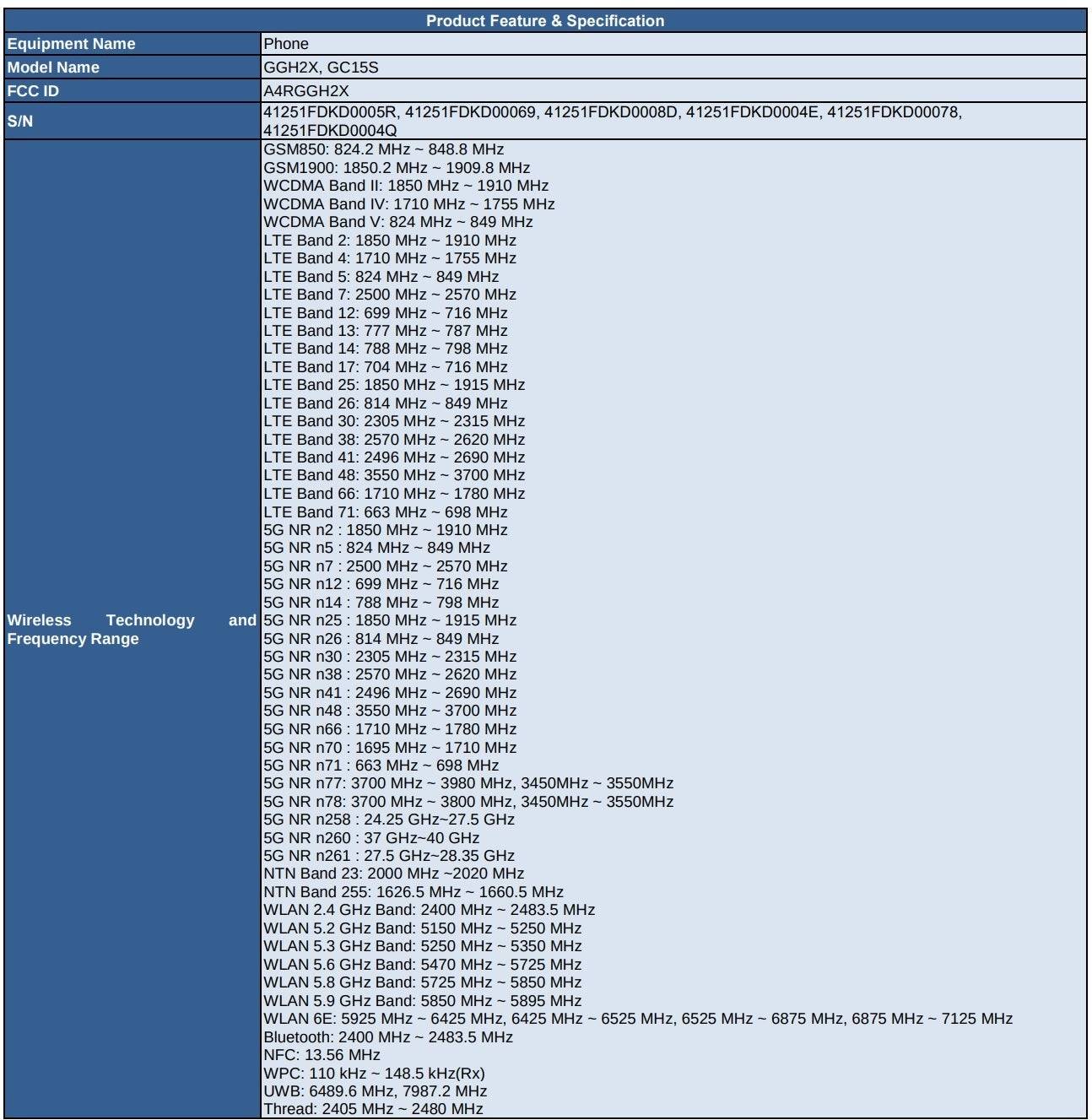The image size is (1092, 1120).
Task: Click the 5G NR n260 entry
Action: (x=371, y=838)
